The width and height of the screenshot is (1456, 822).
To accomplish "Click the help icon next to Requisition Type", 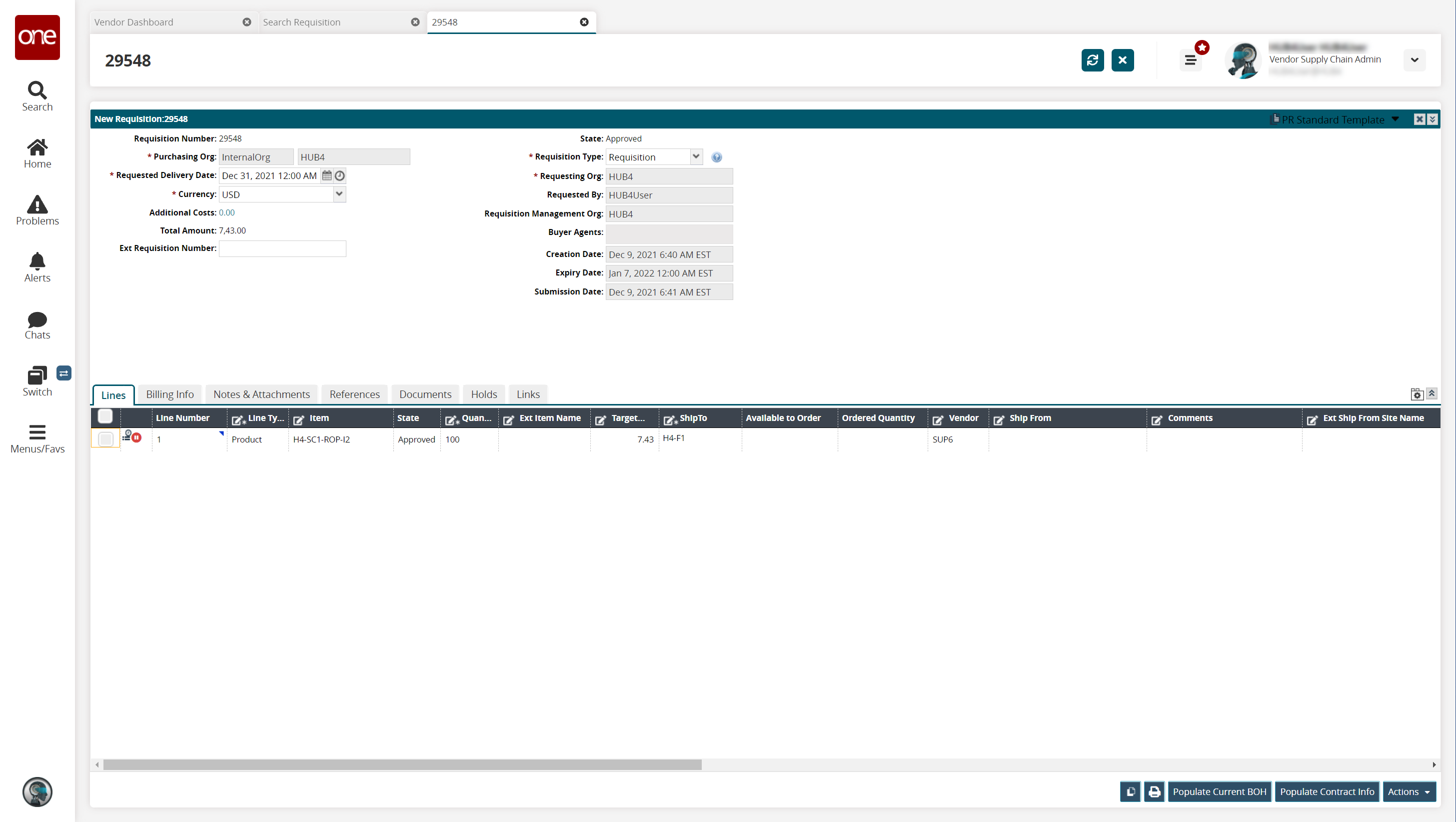I will point(716,157).
